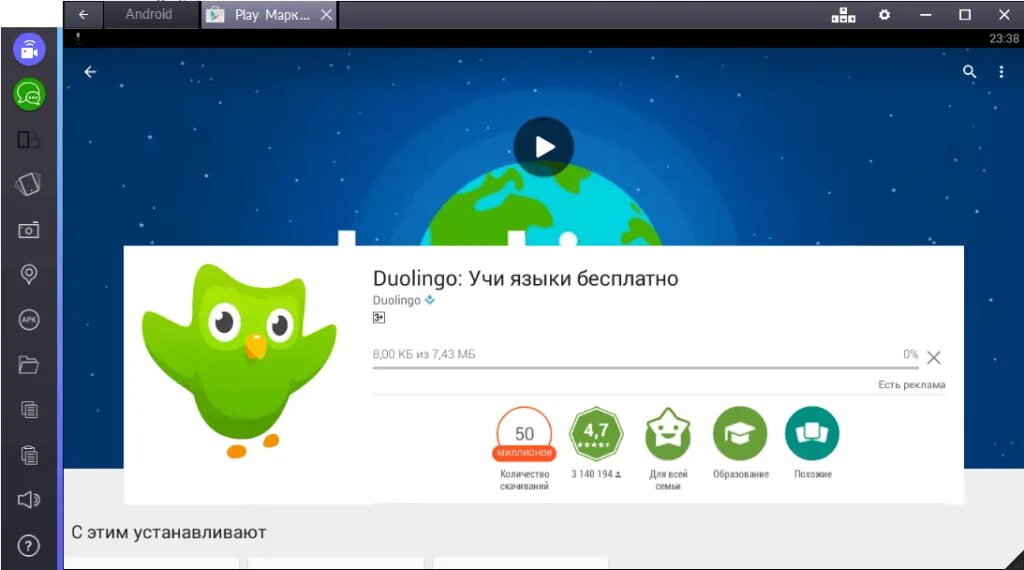Open the Похожие similar apps badge
The image size is (1024, 570).
click(x=812, y=434)
